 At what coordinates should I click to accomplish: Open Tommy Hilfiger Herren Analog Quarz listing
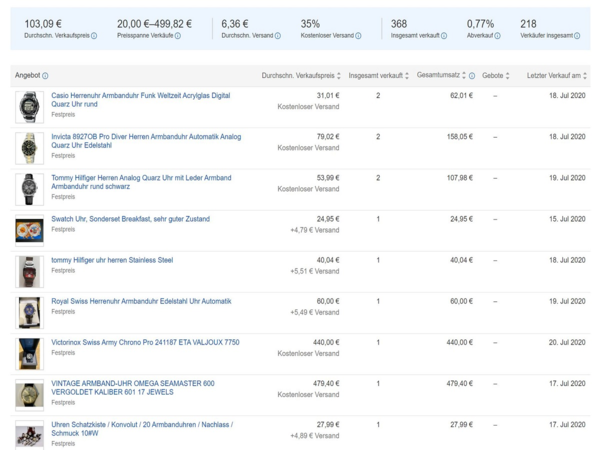tap(141, 182)
